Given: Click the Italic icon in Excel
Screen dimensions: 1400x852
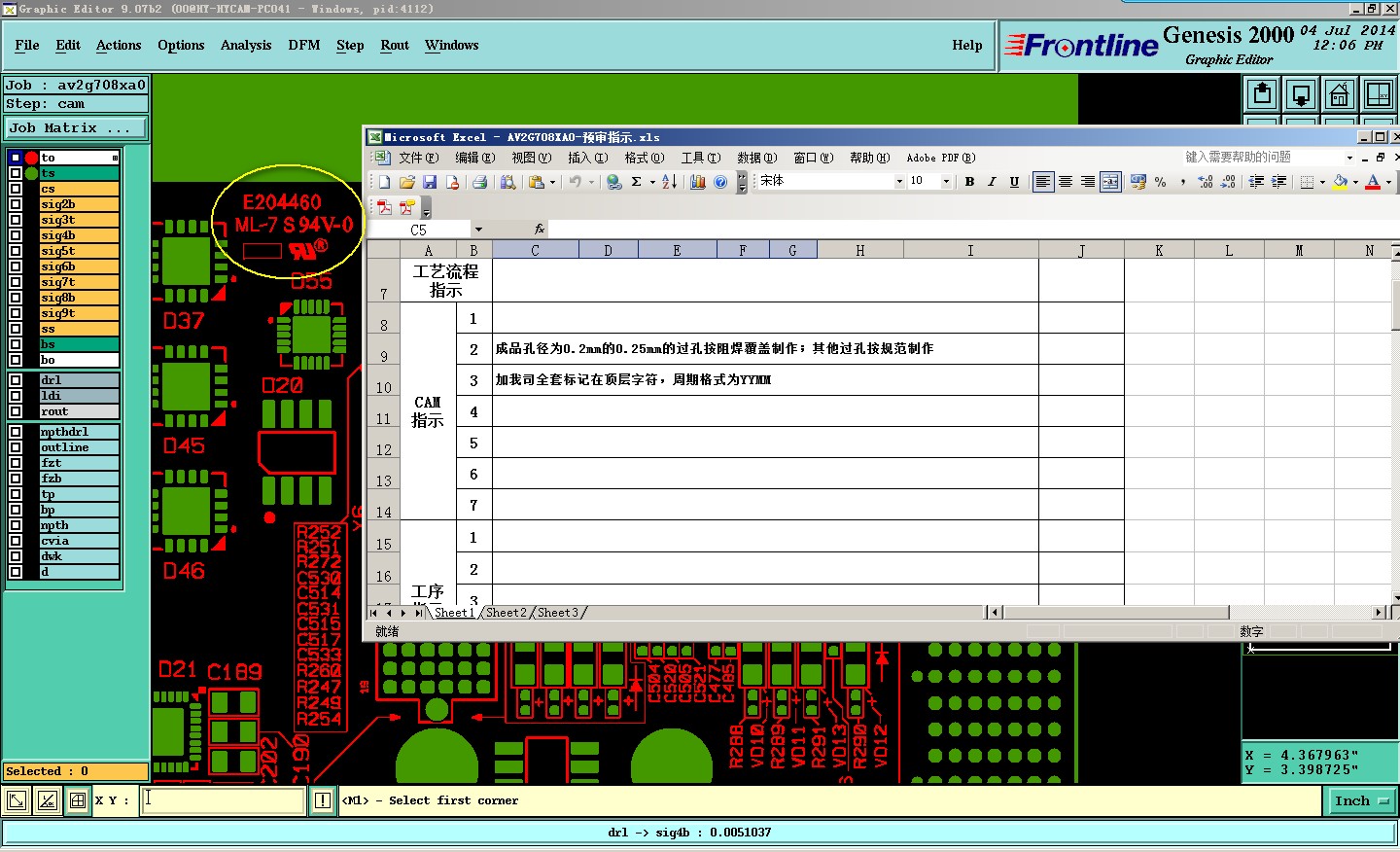Looking at the screenshot, I should 992,182.
